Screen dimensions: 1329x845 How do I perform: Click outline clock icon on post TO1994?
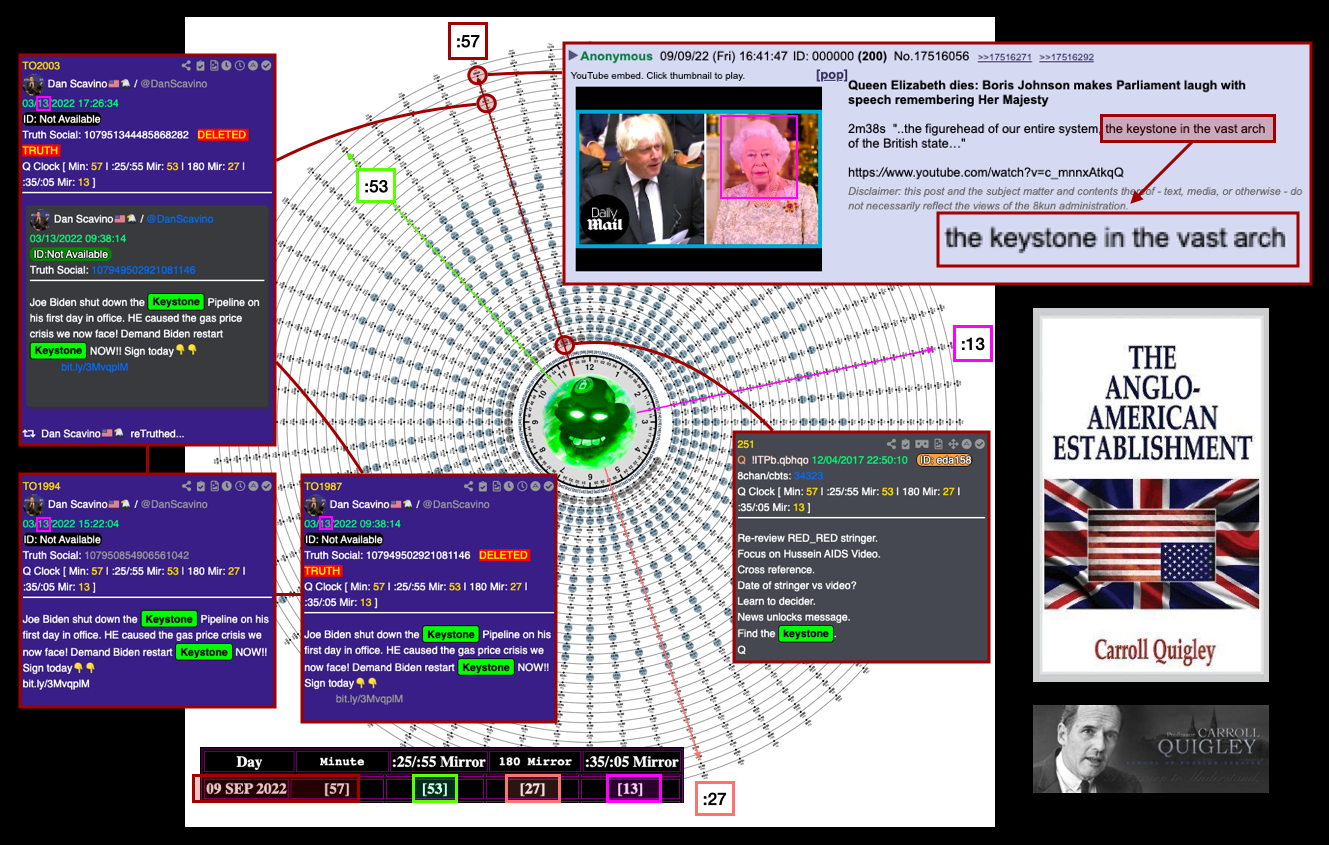240,486
